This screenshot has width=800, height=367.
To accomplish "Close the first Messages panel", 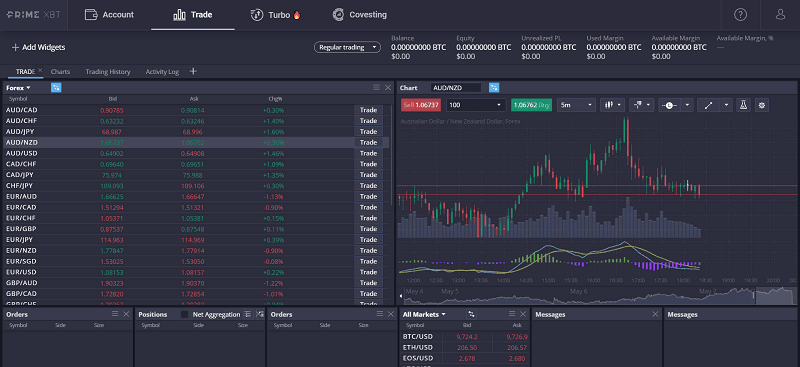I will click(x=655, y=314).
